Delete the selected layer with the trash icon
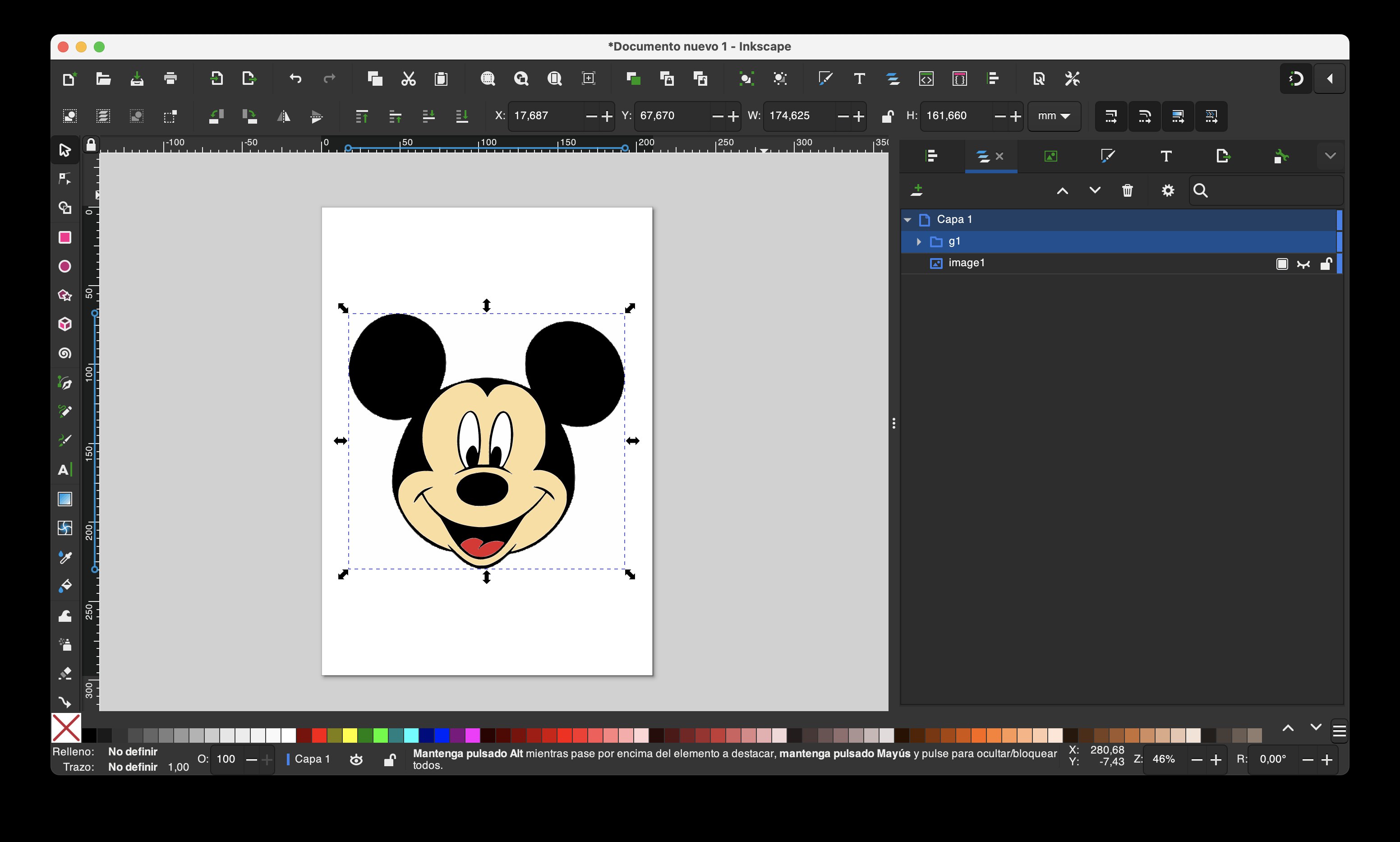Screen dimensions: 1400x842 click(x=1127, y=190)
